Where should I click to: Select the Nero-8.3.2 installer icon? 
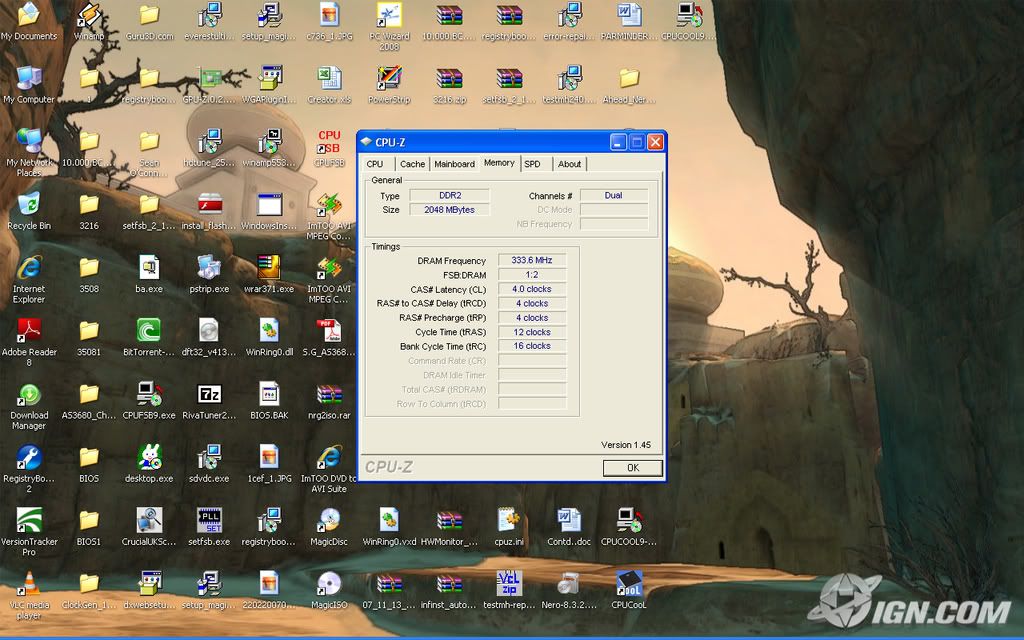pos(569,584)
